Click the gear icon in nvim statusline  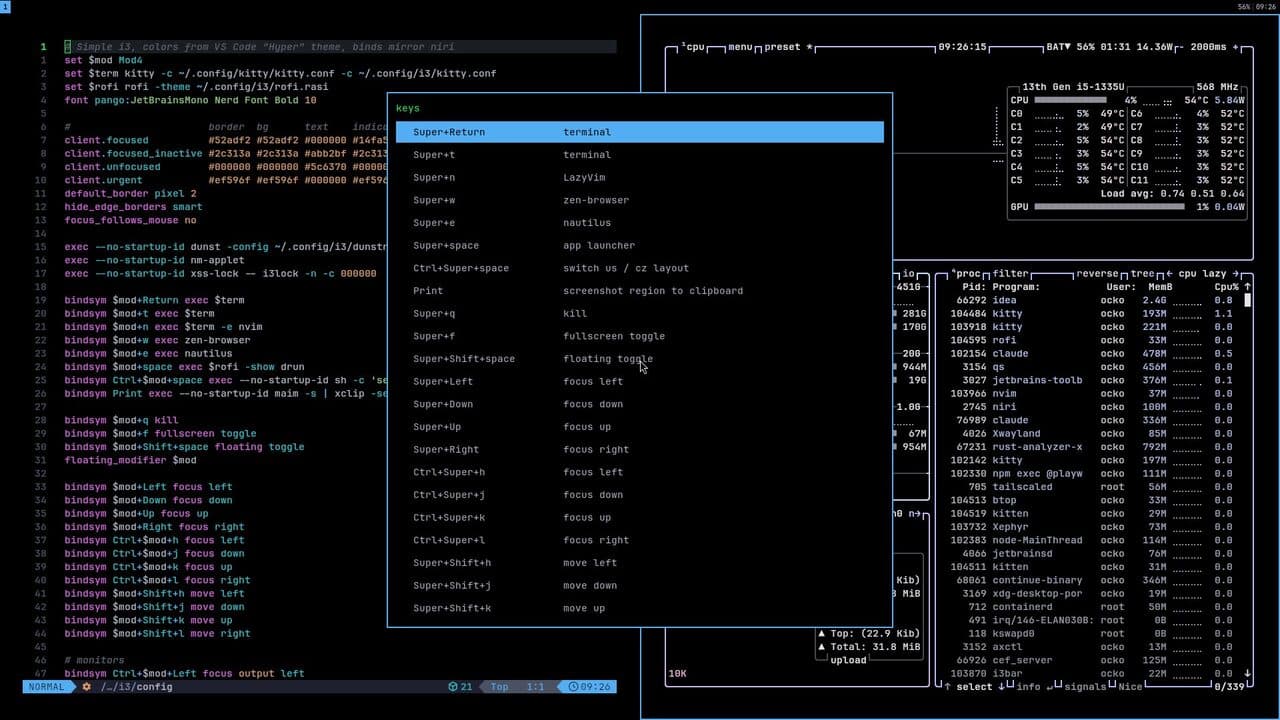click(86, 687)
